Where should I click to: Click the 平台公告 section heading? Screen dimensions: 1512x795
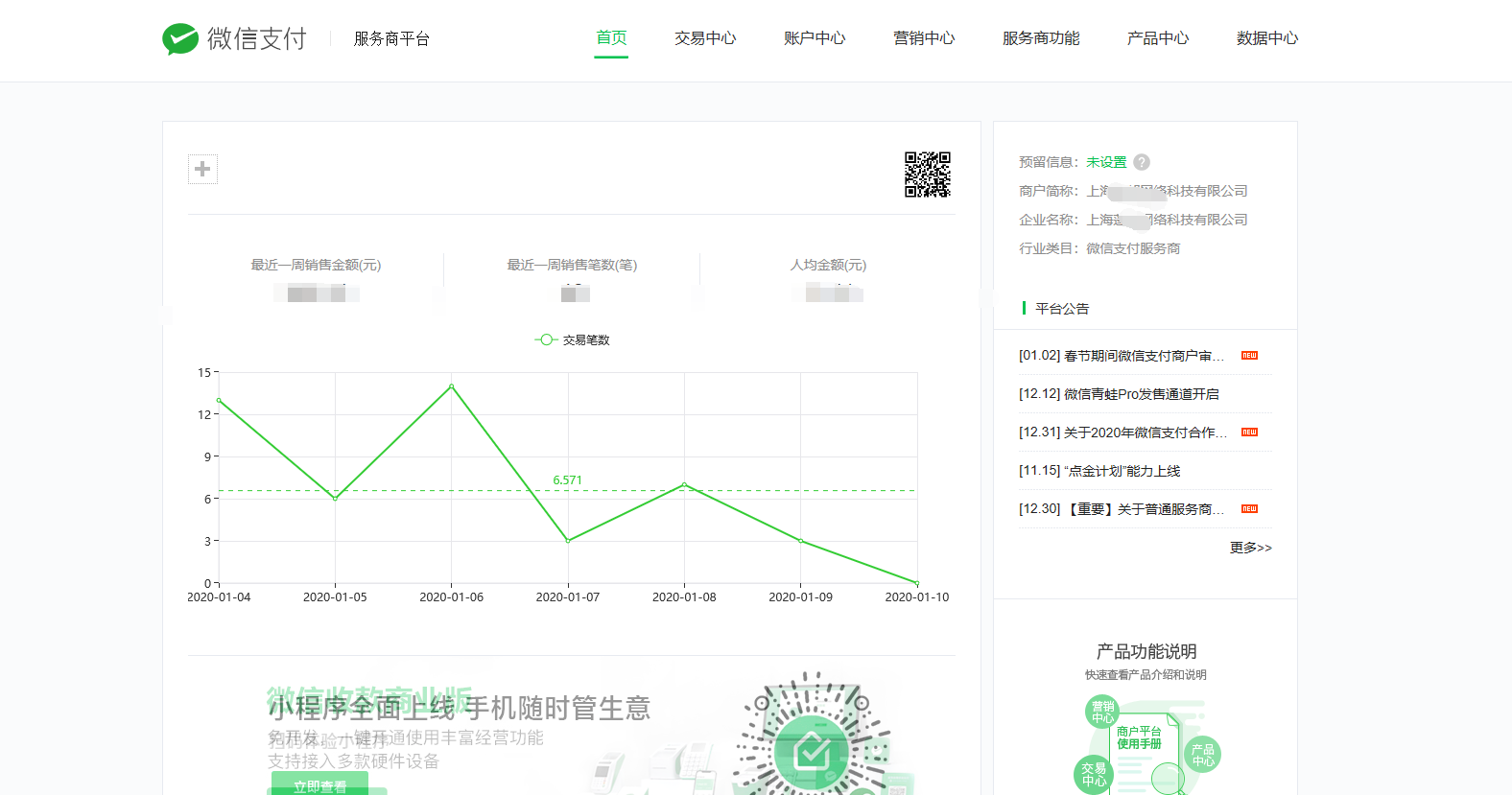(1062, 309)
